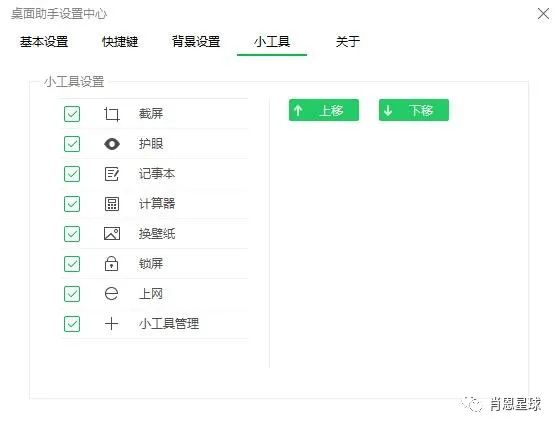The width and height of the screenshot is (558, 428).
Task: Uncheck the 截屏 checkbox
Action: [x=72, y=114]
